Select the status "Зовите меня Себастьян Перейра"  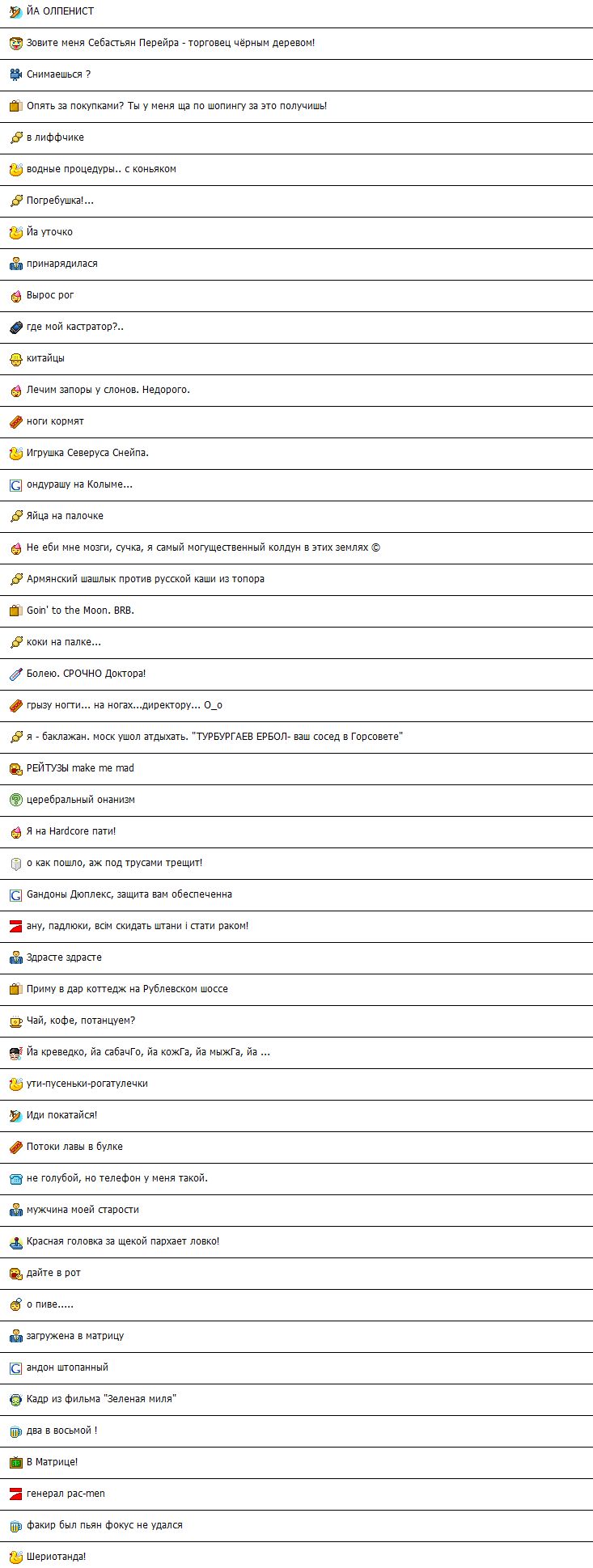(296, 43)
